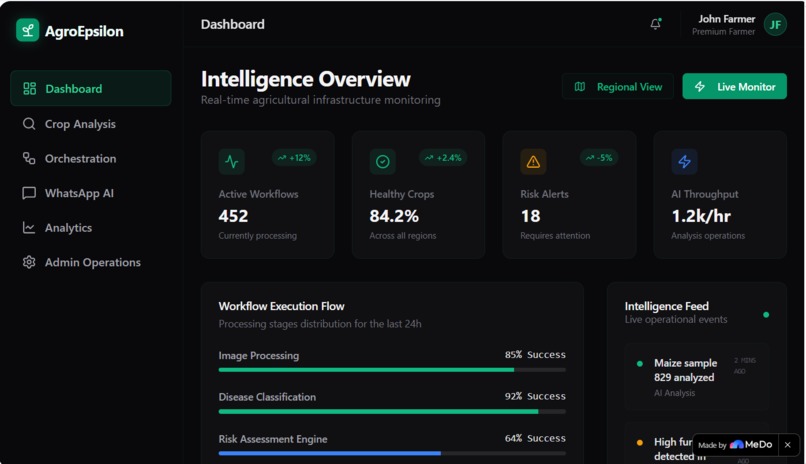The height and width of the screenshot is (464, 806).
Task: Click the Dashboard grid icon in sidebar
Action: tap(29, 88)
